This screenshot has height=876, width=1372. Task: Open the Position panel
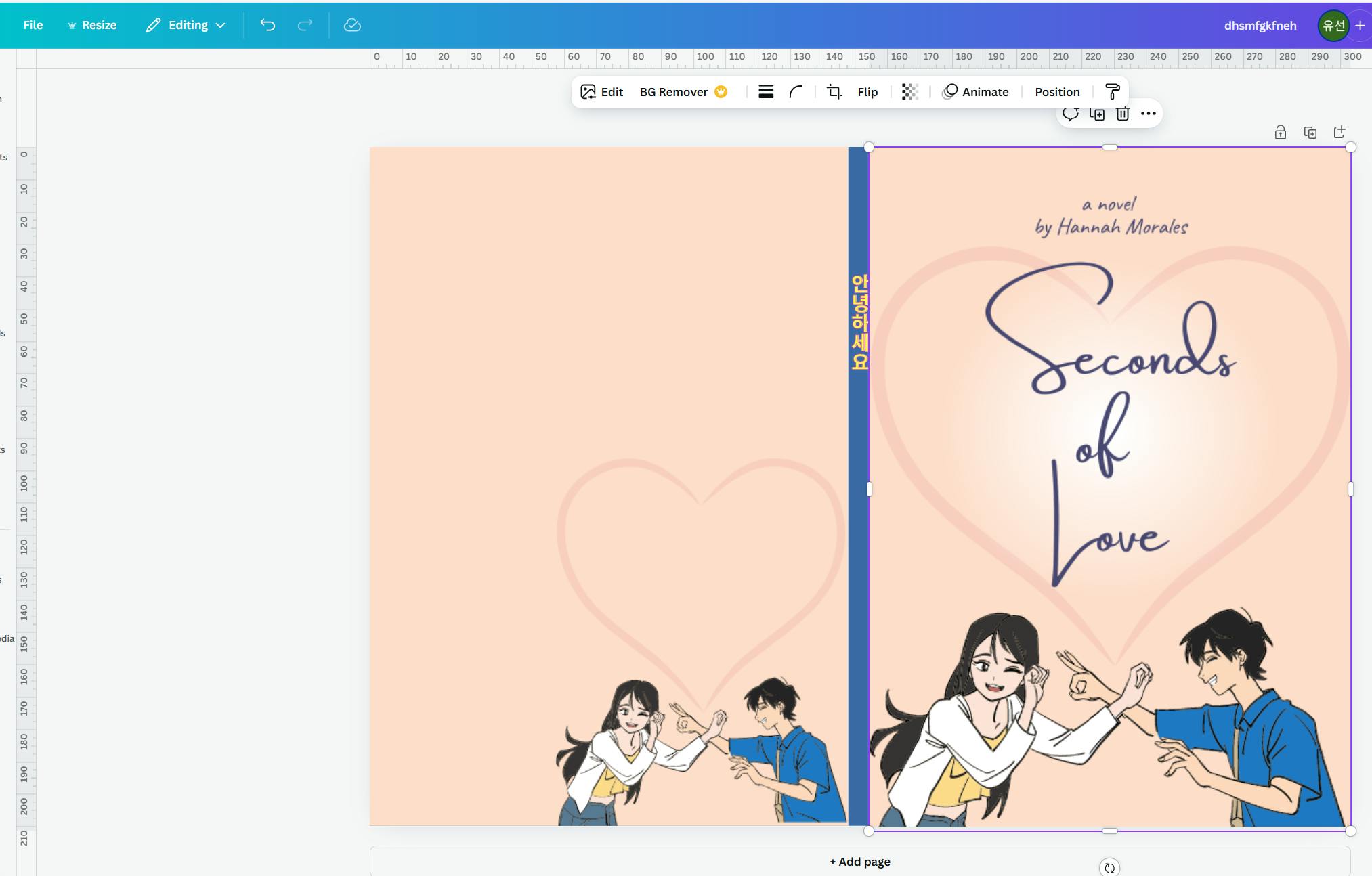point(1056,92)
